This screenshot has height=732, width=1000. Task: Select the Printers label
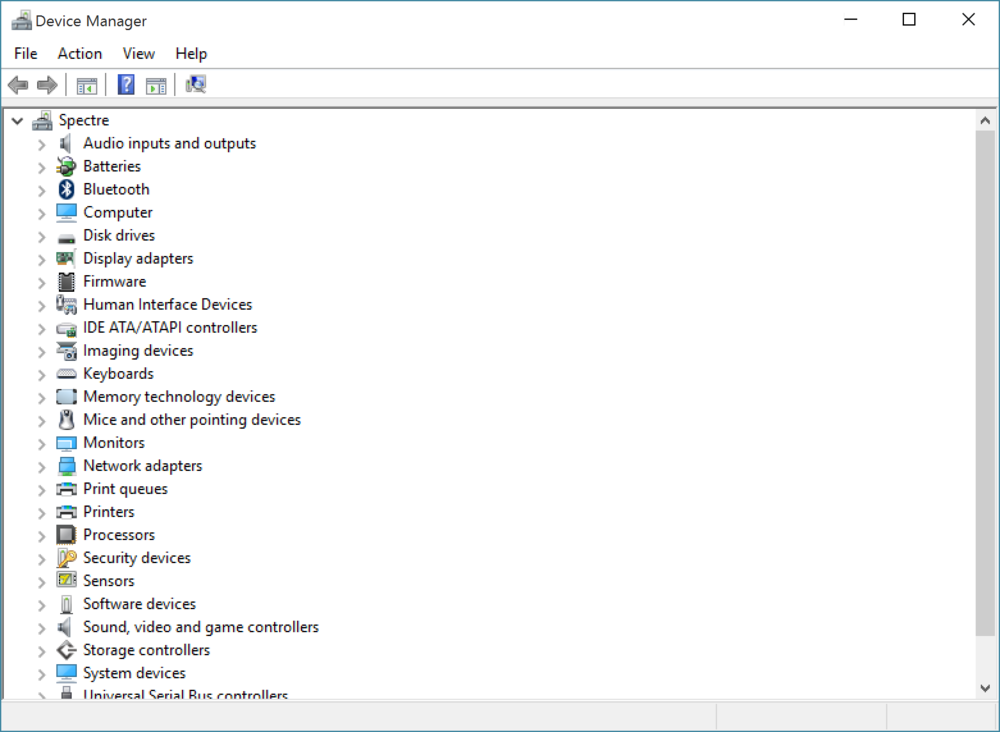(109, 511)
